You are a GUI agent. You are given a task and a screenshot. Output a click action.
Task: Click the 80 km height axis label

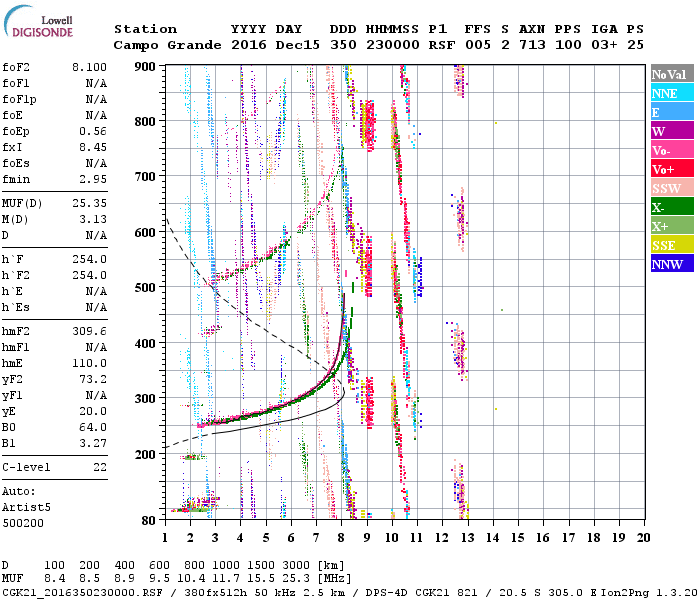pos(149,520)
